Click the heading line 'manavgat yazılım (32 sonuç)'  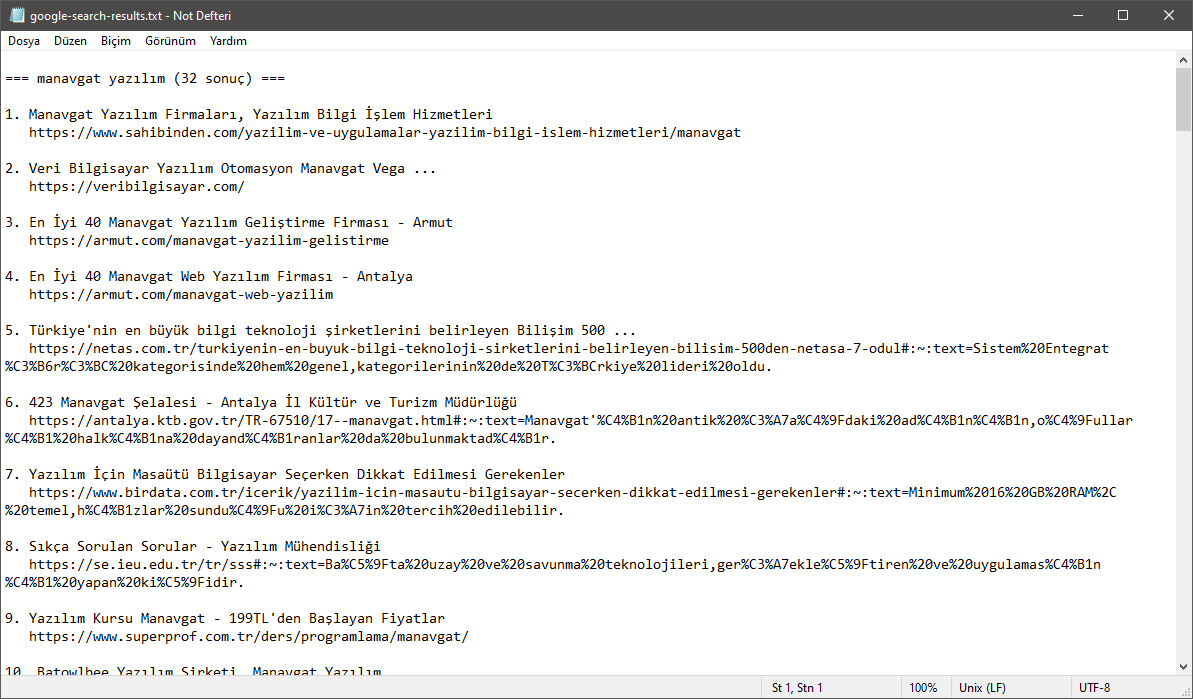click(x=145, y=78)
